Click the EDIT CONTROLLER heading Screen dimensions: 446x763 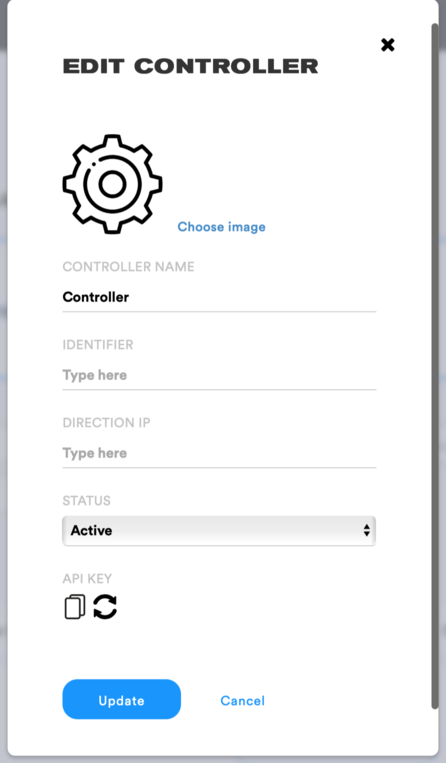[x=190, y=66]
